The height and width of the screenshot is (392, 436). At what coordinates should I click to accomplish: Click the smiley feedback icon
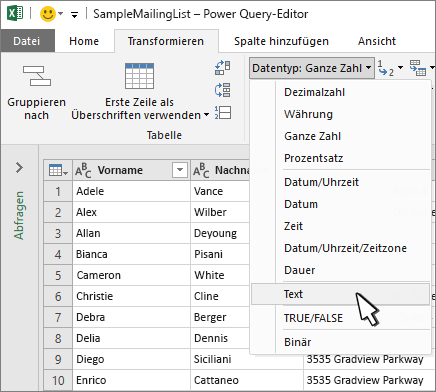pos(48,14)
